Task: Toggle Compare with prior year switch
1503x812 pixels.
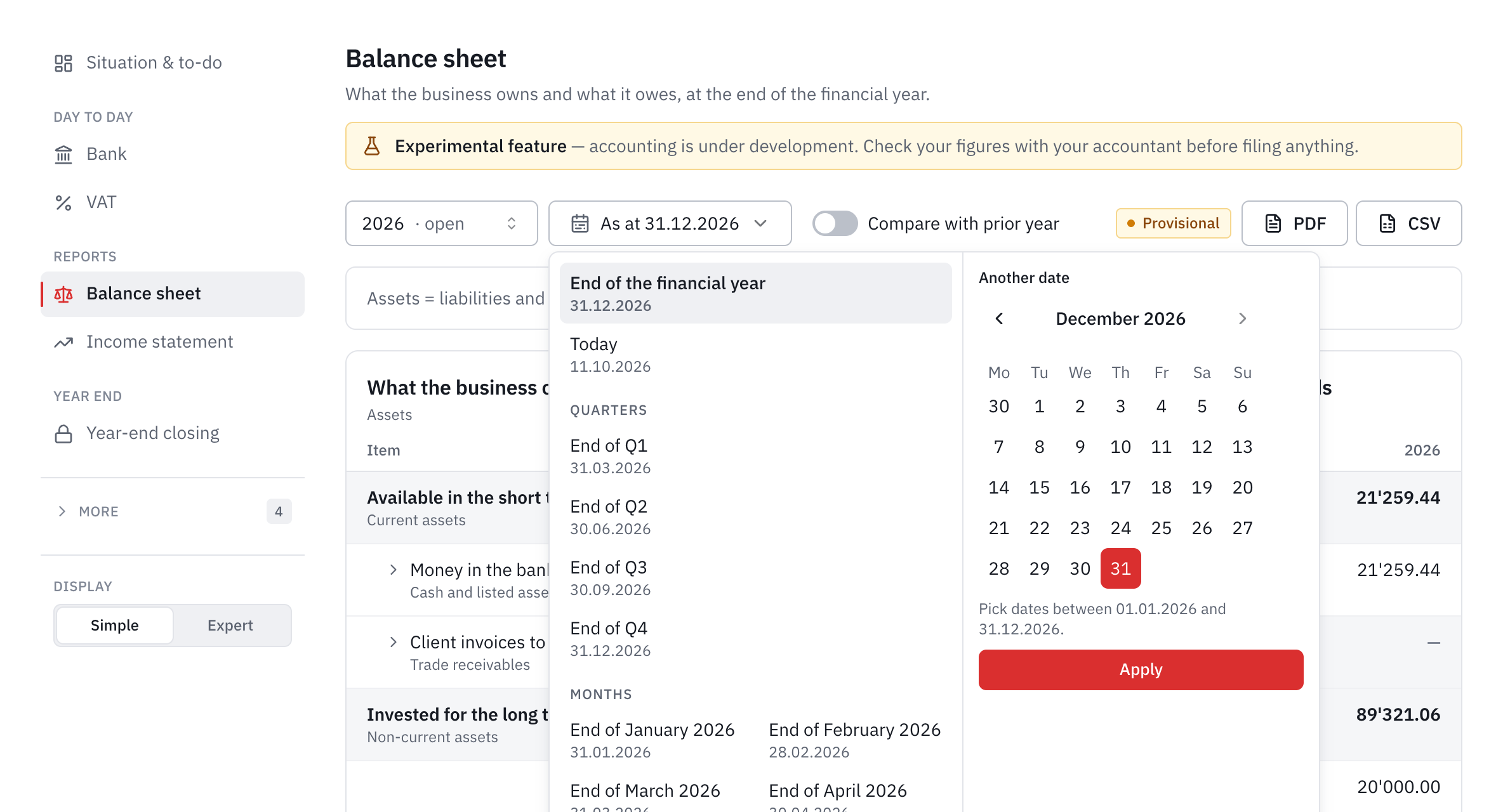Action: pos(835,223)
